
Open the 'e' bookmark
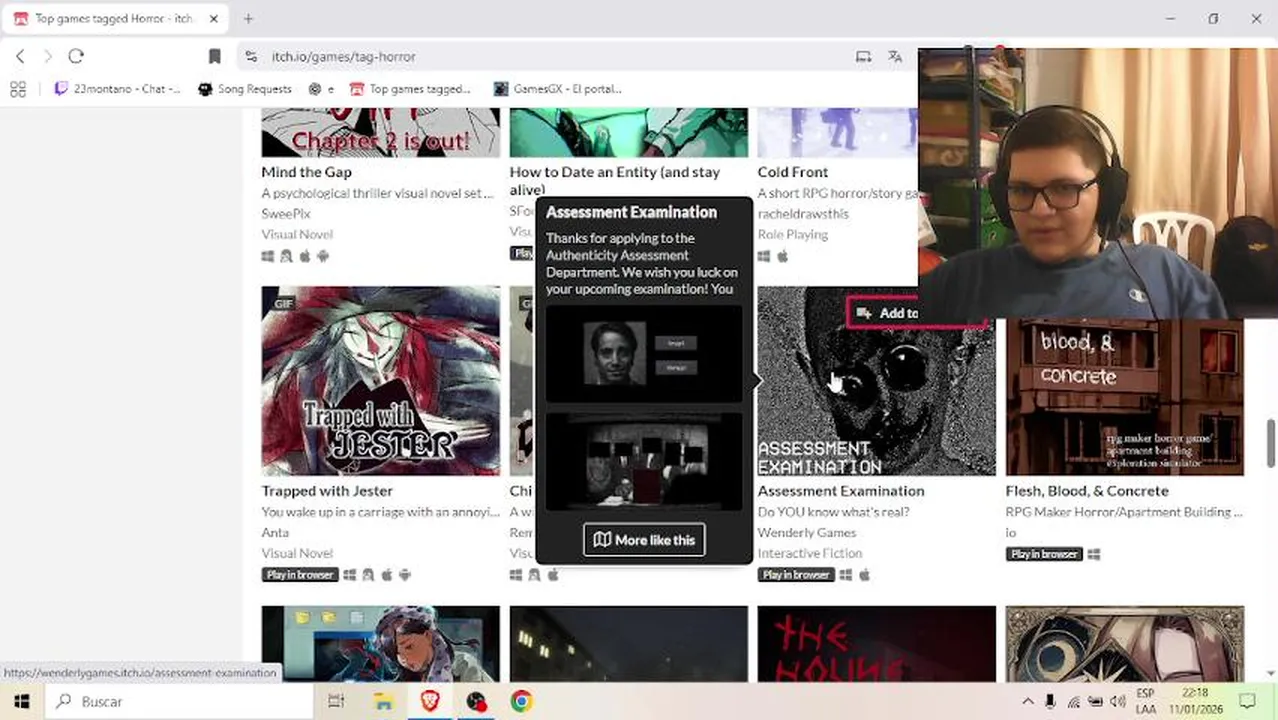point(321,89)
